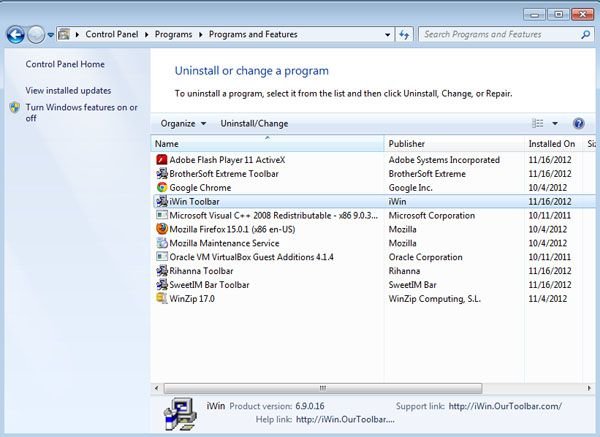Click the Google Chrome icon
The height and width of the screenshot is (437, 600).
click(162, 187)
